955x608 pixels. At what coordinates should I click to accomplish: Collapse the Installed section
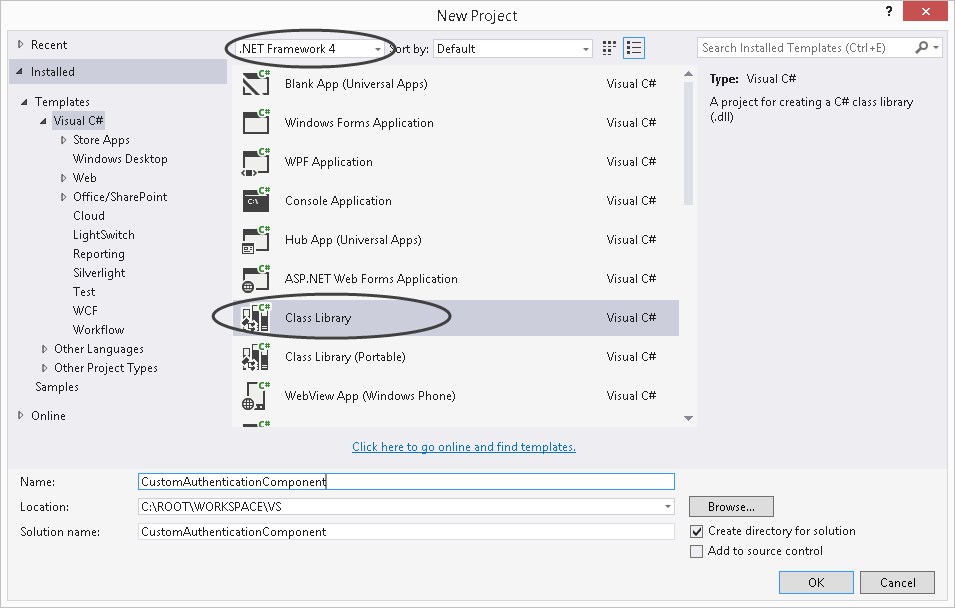[19, 72]
